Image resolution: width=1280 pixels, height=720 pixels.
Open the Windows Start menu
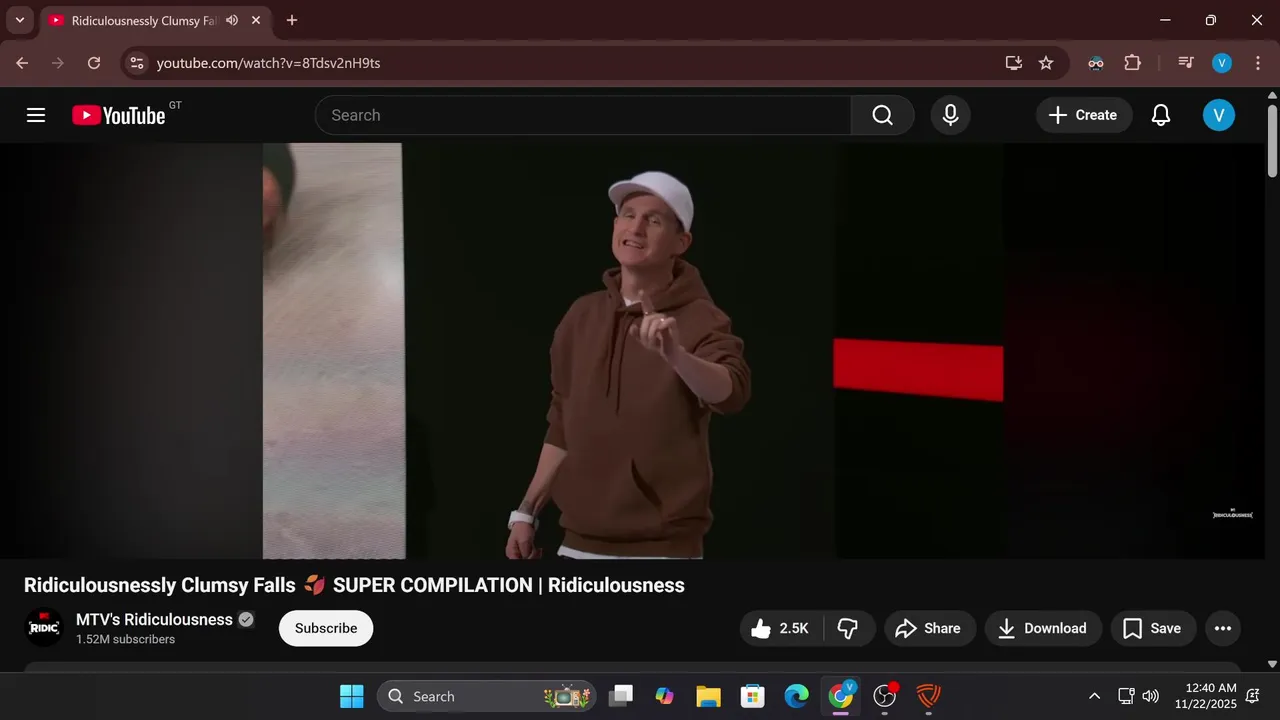(x=352, y=696)
